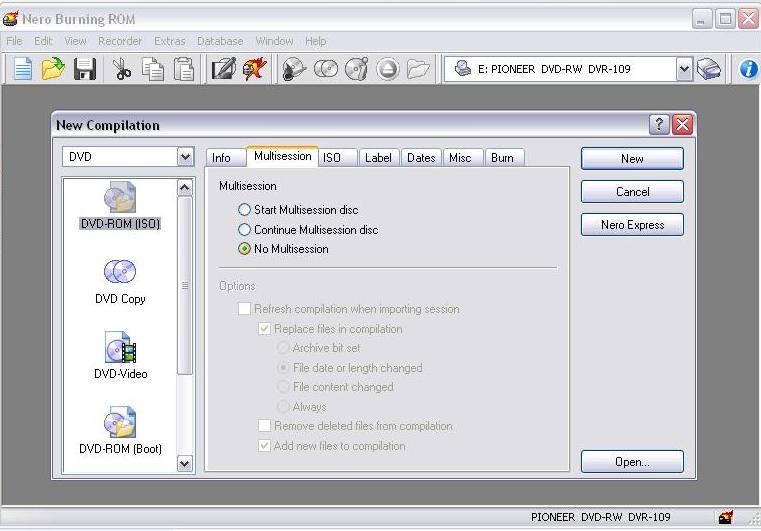Viewport: 761px width, 531px height.
Task: Open the View menu
Action: [x=75, y=41]
